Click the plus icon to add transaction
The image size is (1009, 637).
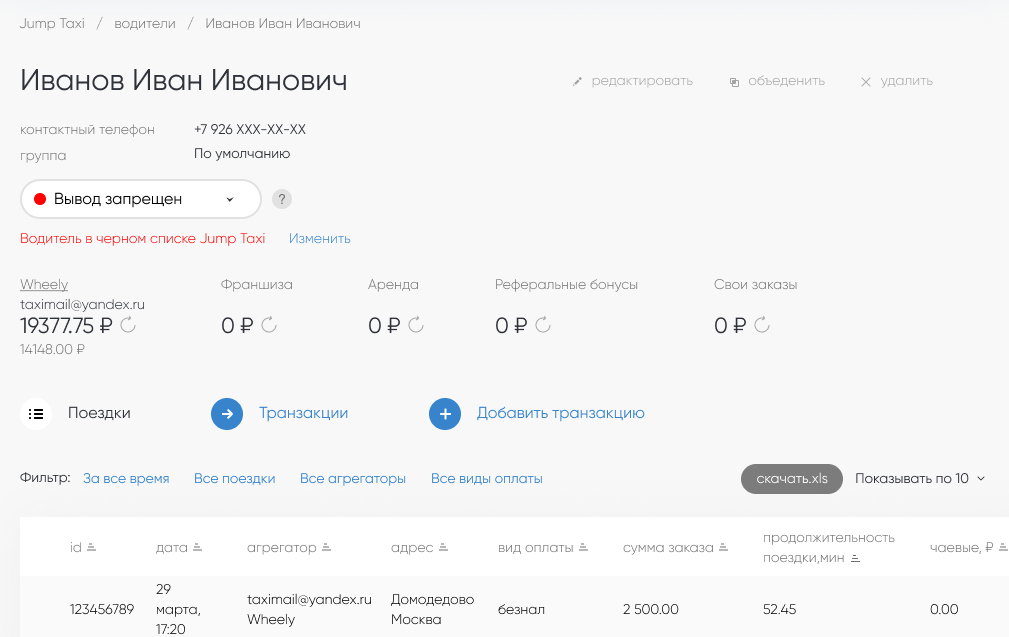445,414
